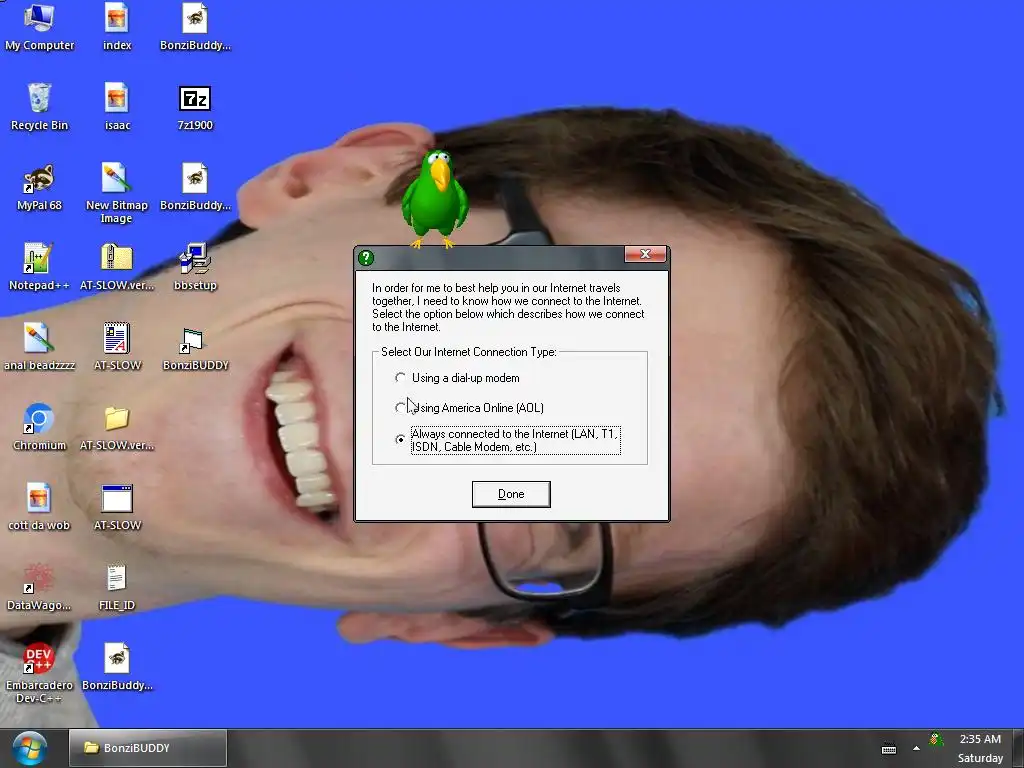
Task: Open the Windows Start menu orb
Action: (x=29, y=748)
